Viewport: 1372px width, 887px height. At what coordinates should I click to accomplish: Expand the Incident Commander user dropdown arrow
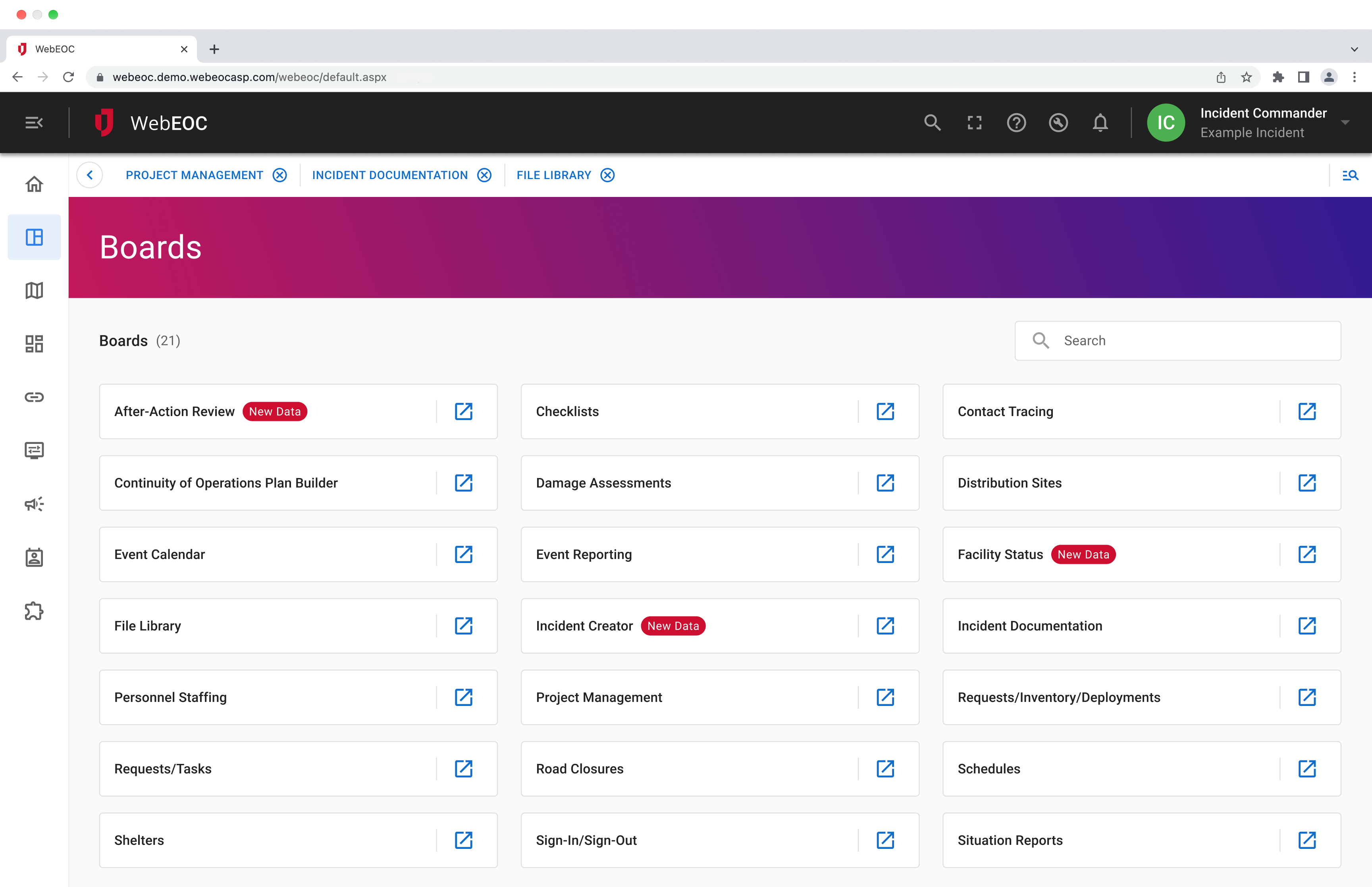pos(1345,123)
